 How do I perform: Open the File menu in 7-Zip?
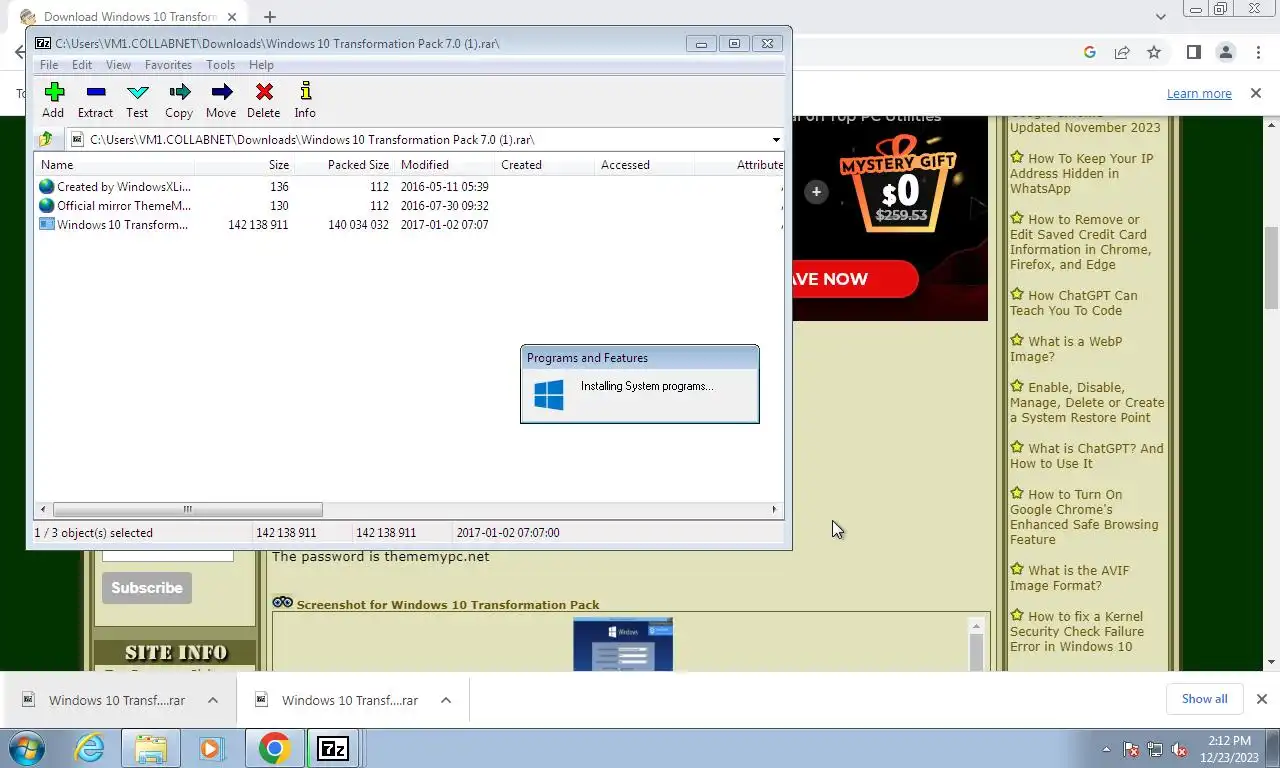tap(48, 65)
